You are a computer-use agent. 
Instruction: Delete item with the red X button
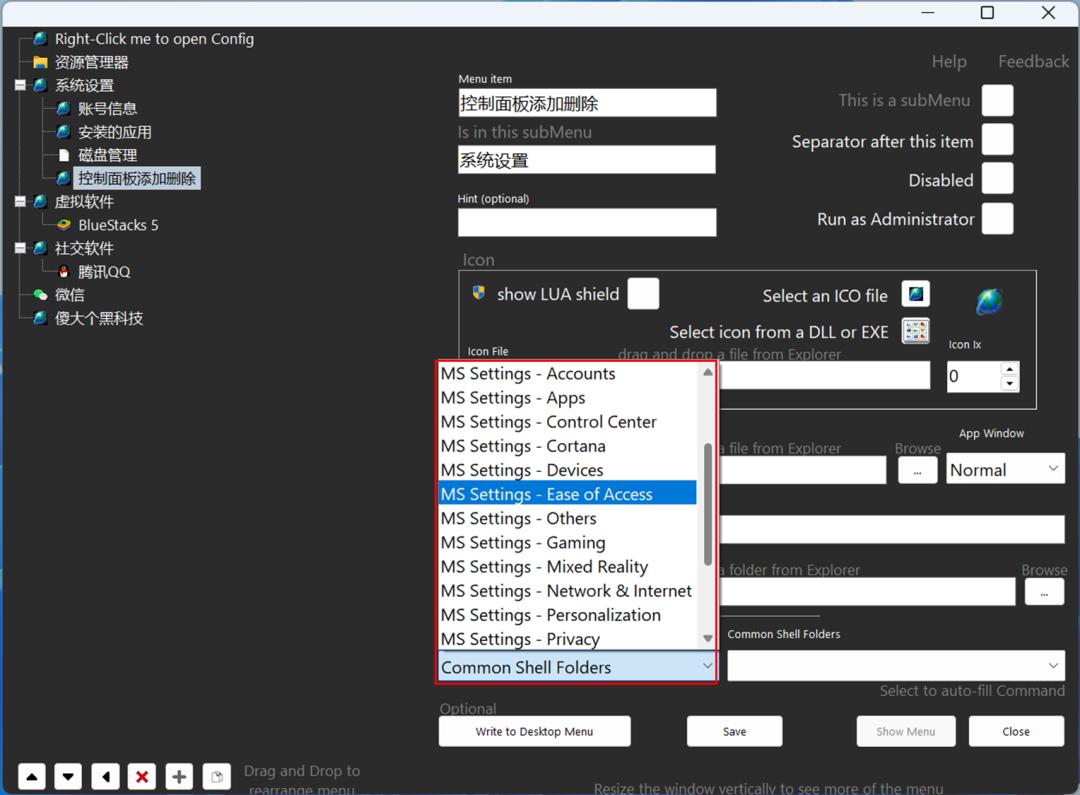[142, 777]
